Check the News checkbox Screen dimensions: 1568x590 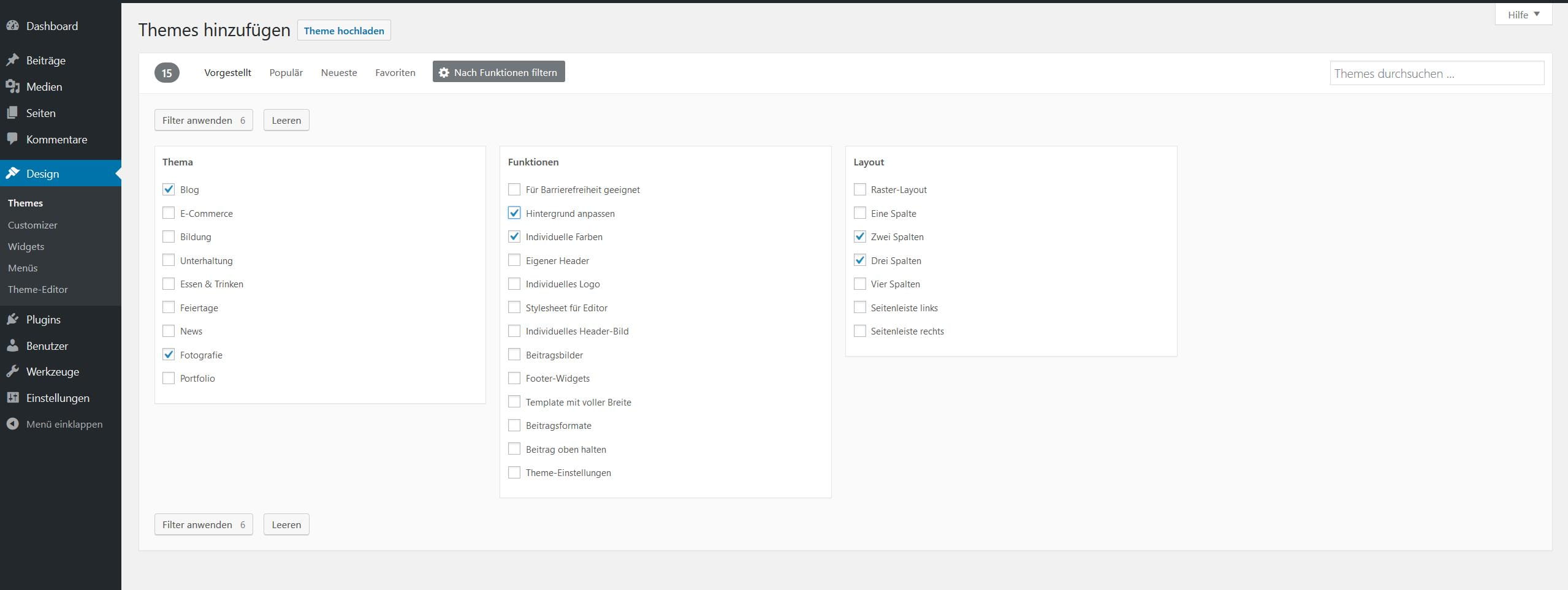click(169, 331)
